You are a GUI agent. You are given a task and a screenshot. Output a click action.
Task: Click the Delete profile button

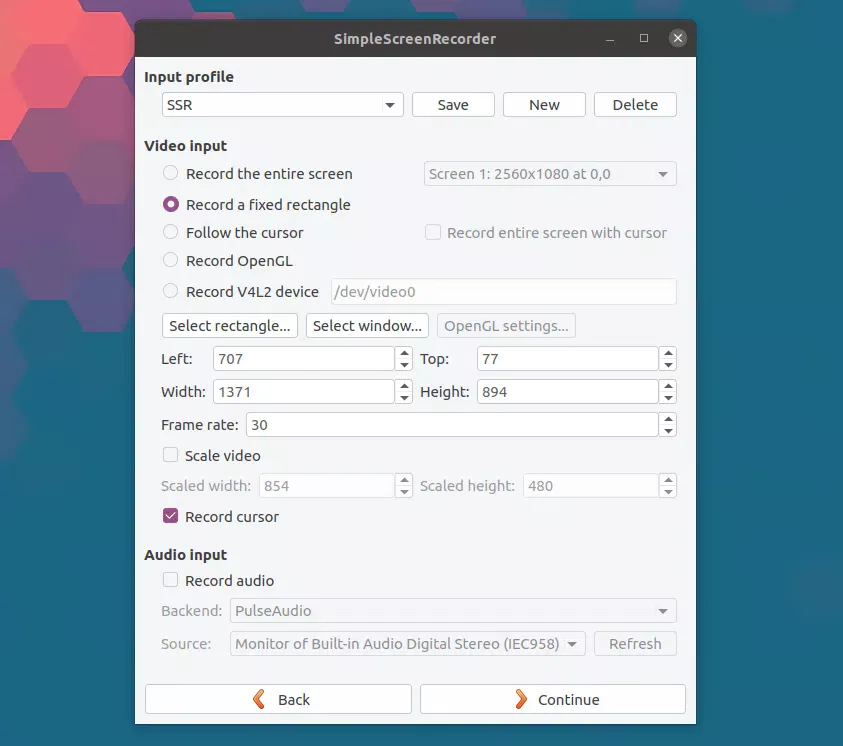[x=635, y=105]
